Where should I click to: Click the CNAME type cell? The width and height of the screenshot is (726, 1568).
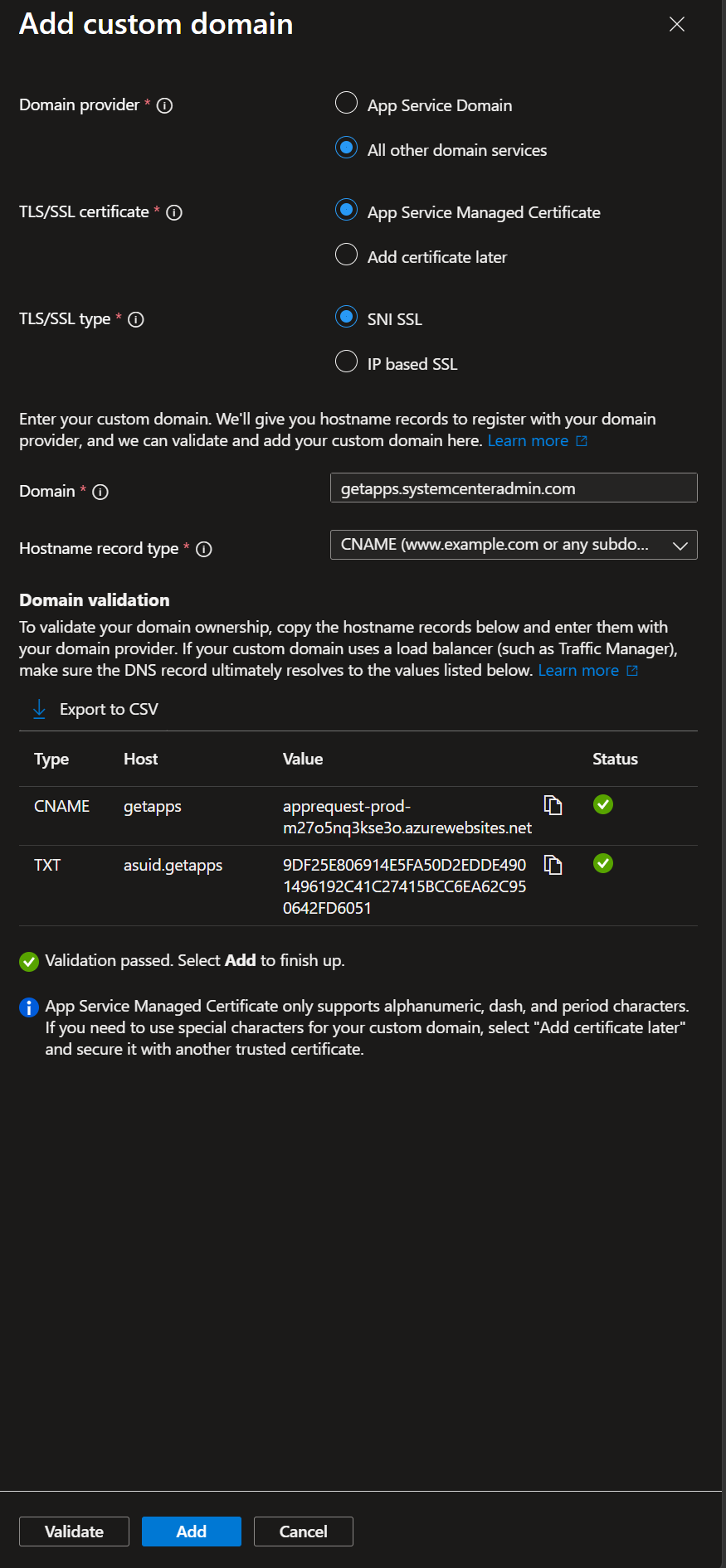click(x=62, y=806)
